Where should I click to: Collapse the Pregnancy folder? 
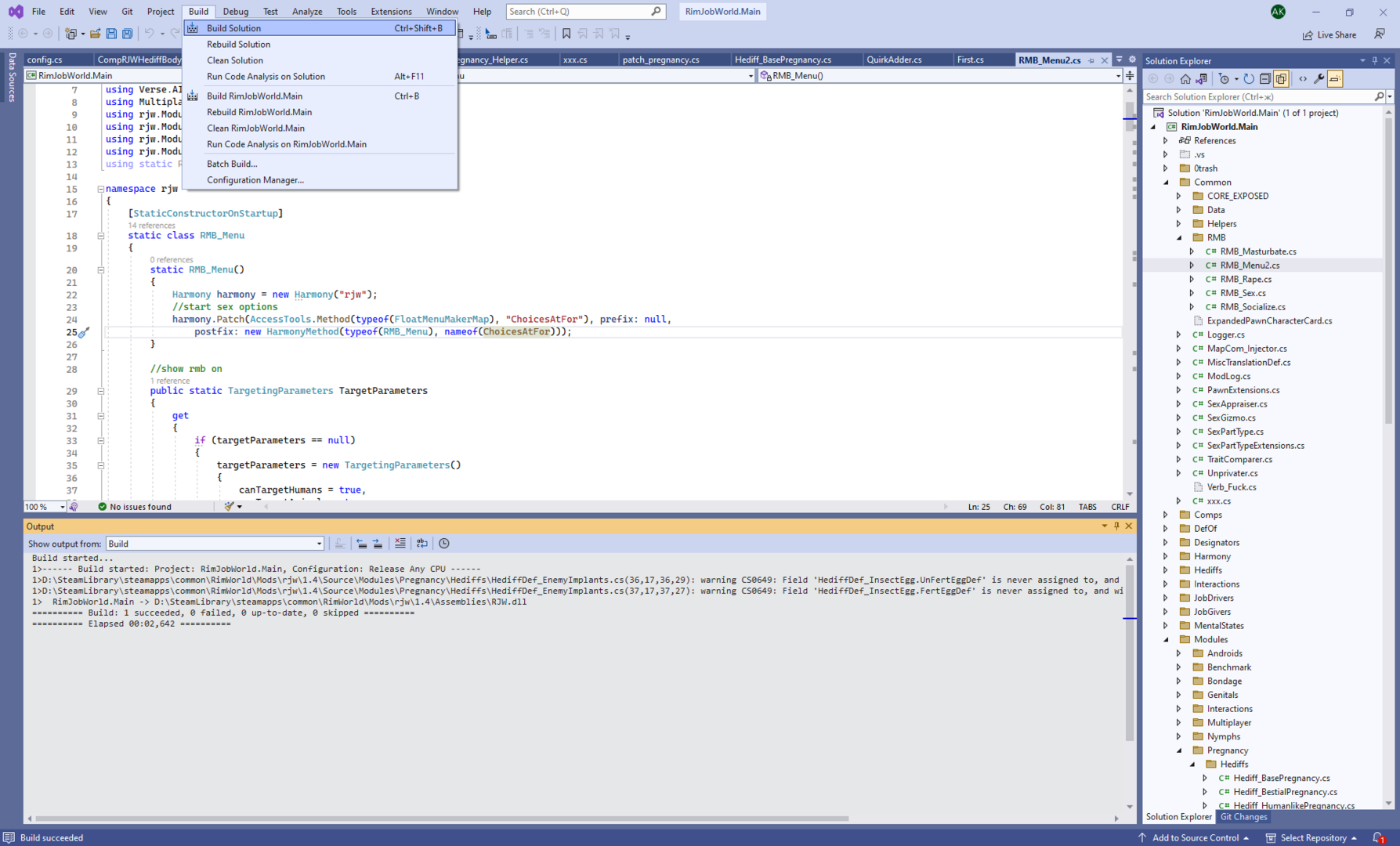[x=1179, y=750]
